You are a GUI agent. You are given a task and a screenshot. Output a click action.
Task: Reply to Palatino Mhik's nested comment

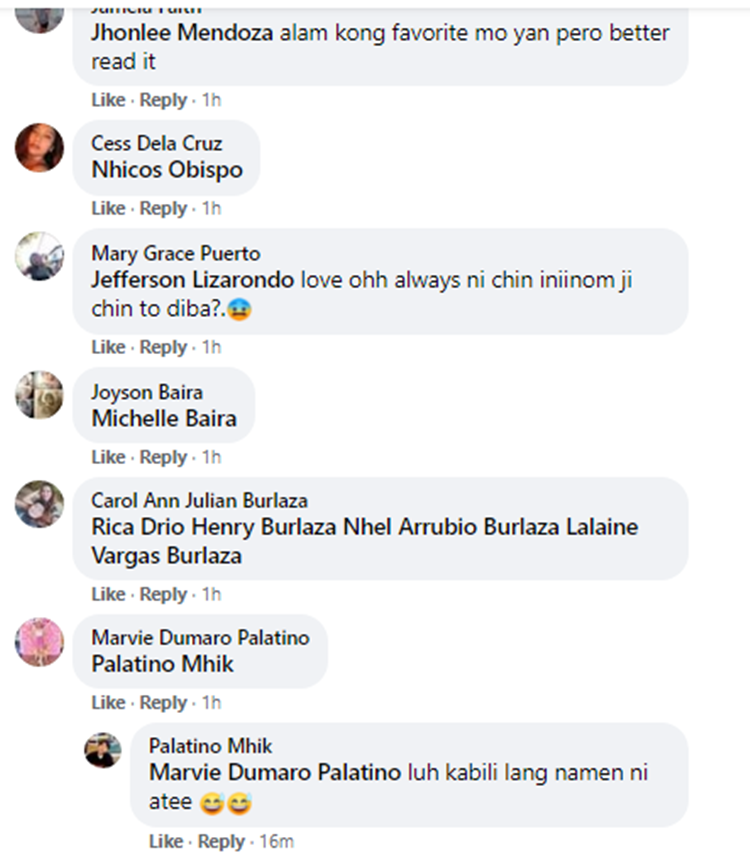point(221,841)
